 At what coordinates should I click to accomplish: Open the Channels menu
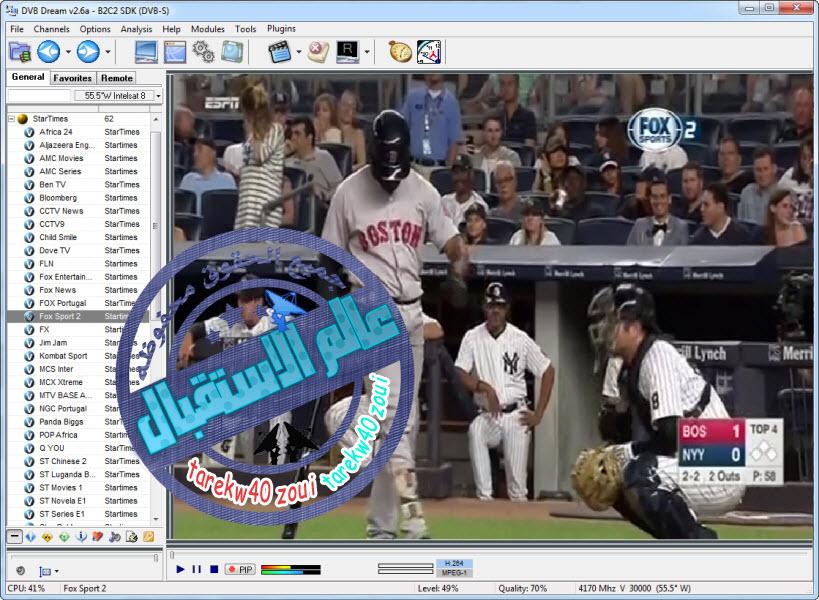pos(51,29)
